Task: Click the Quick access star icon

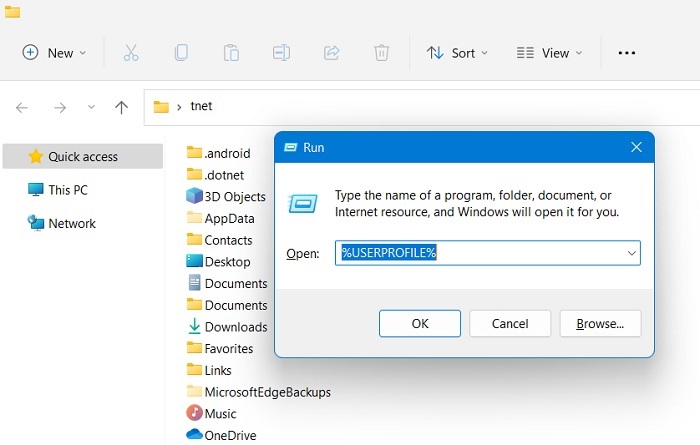Action: click(x=35, y=156)
